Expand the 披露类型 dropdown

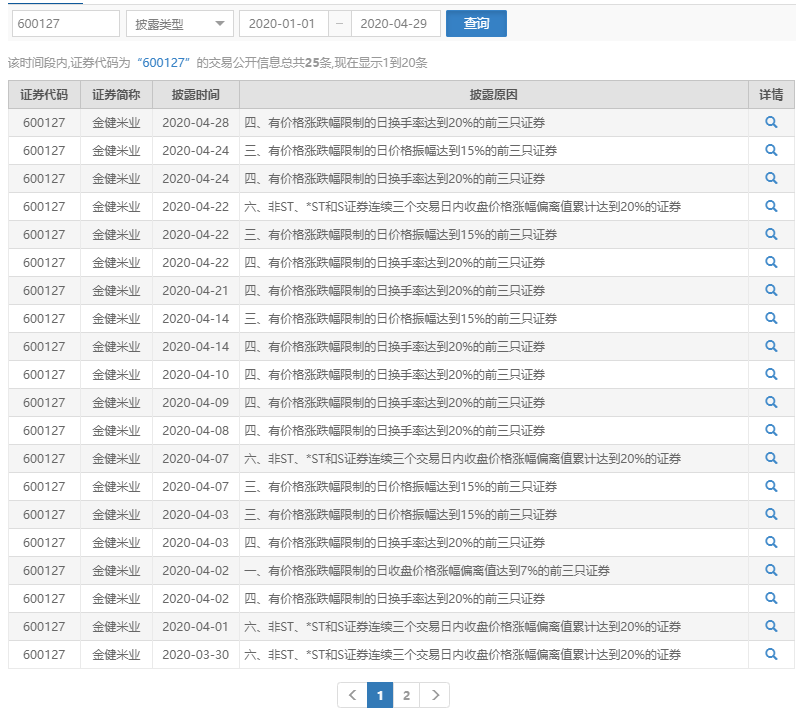[180, 24]
